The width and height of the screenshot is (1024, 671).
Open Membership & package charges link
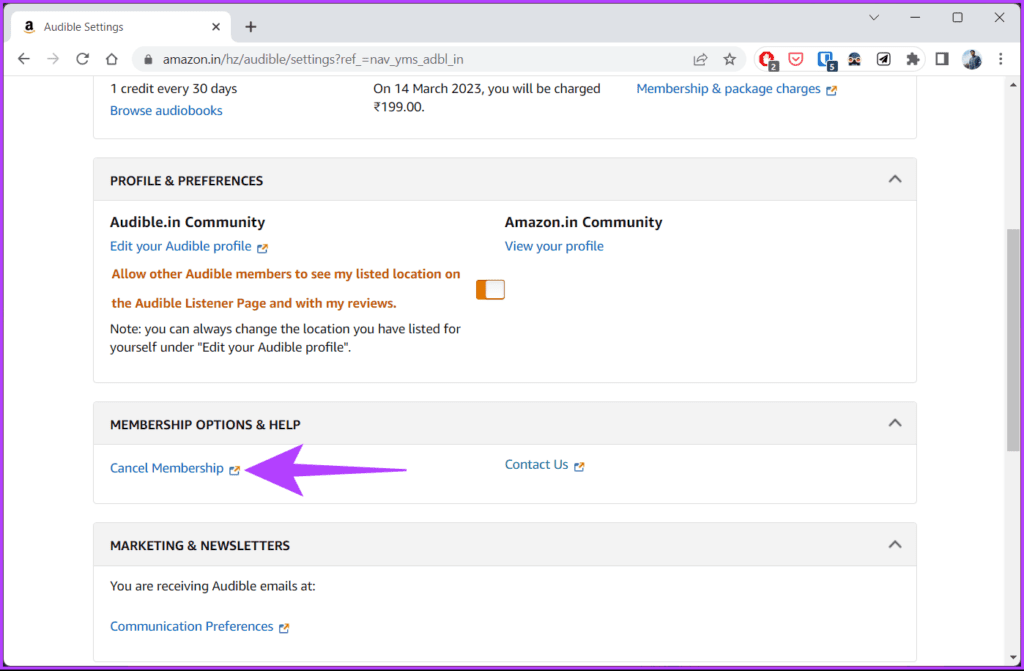[x=736, y=89]
